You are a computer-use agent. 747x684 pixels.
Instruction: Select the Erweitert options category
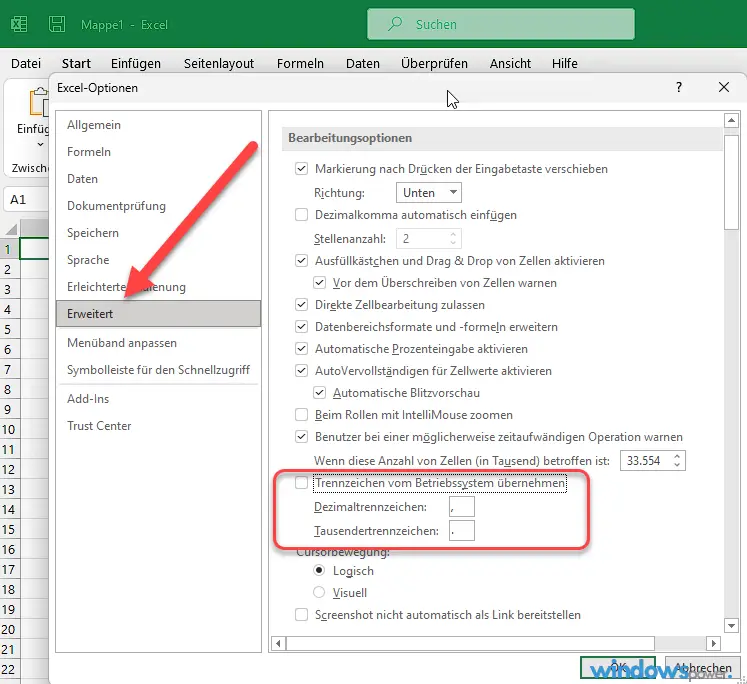pyautogui.click(x=159, y=314)
